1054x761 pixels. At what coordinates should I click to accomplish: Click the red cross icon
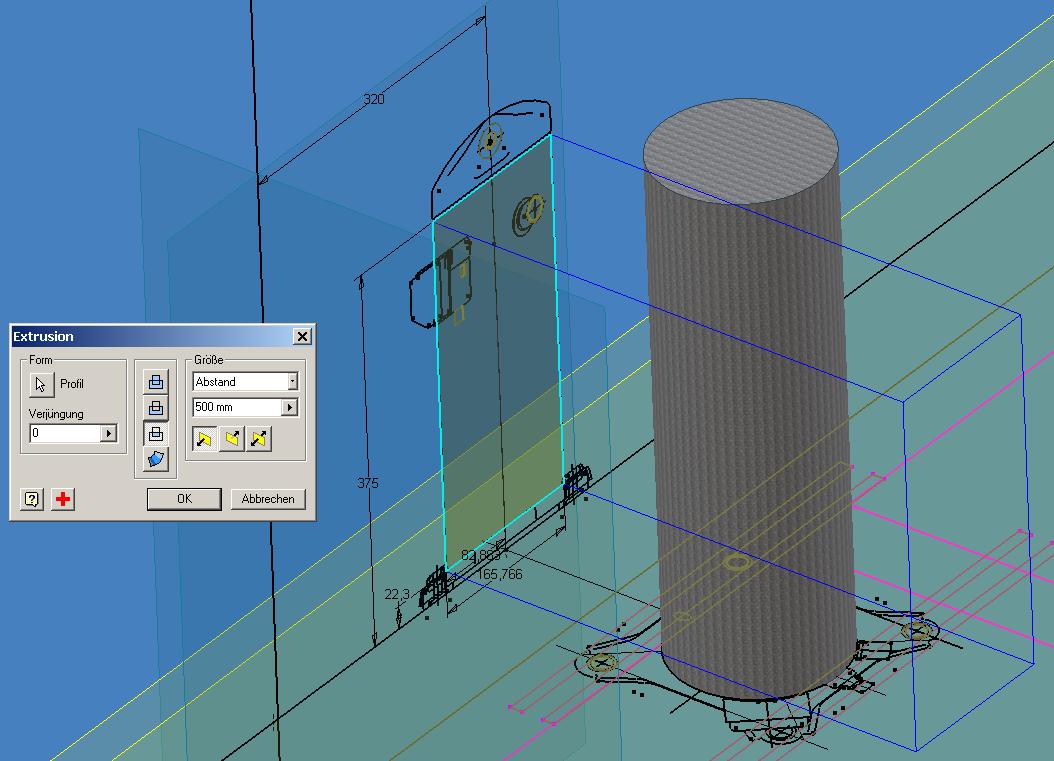coord(63,499)
